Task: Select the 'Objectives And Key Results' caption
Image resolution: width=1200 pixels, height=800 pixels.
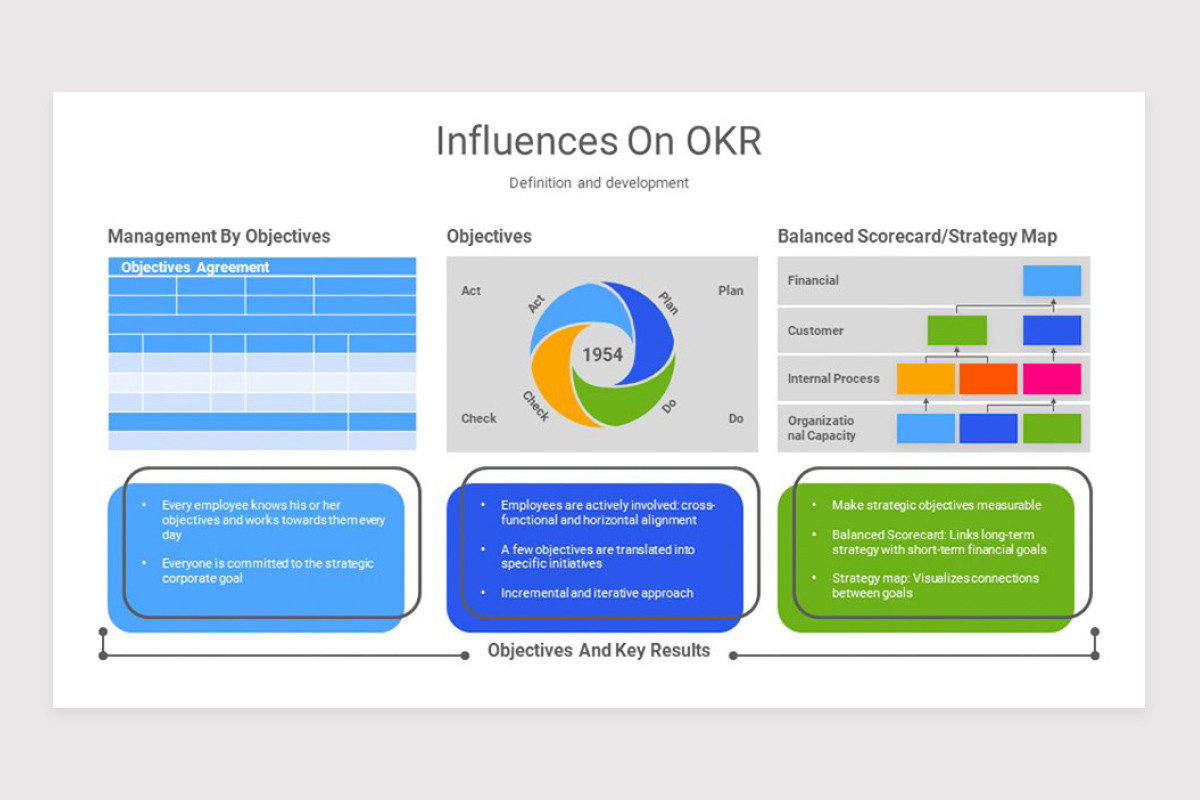Action: (x=599, y=650)
